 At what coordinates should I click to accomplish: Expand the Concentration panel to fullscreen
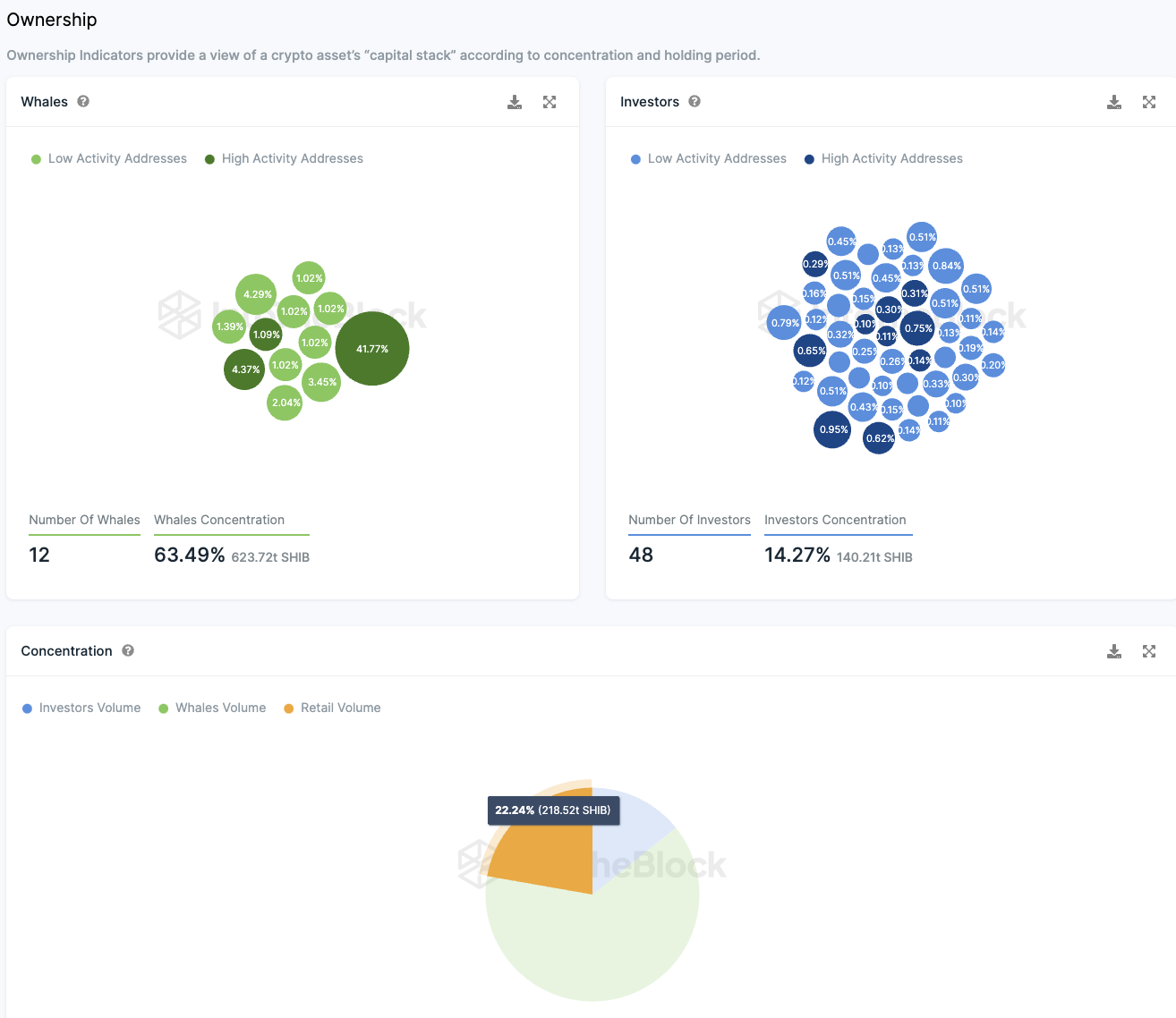pos(1149,651)
